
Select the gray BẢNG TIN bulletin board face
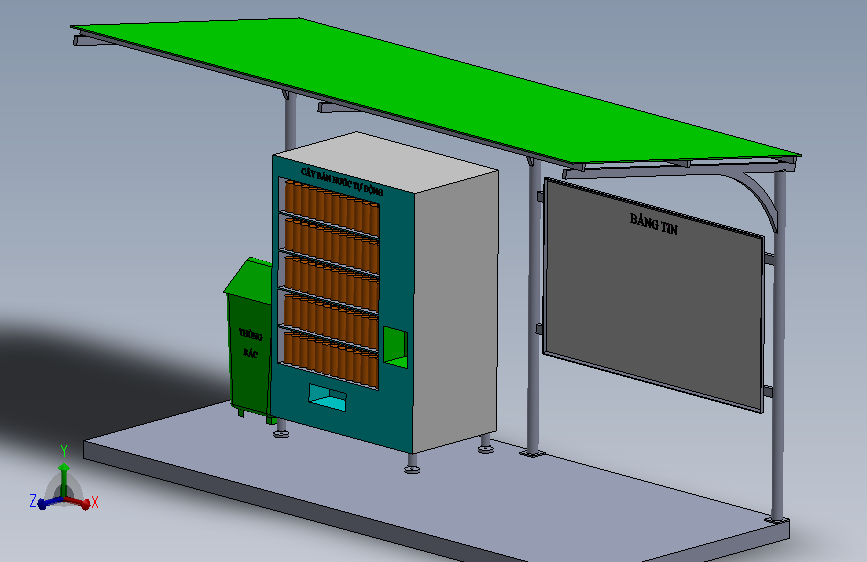pos(654,295)
